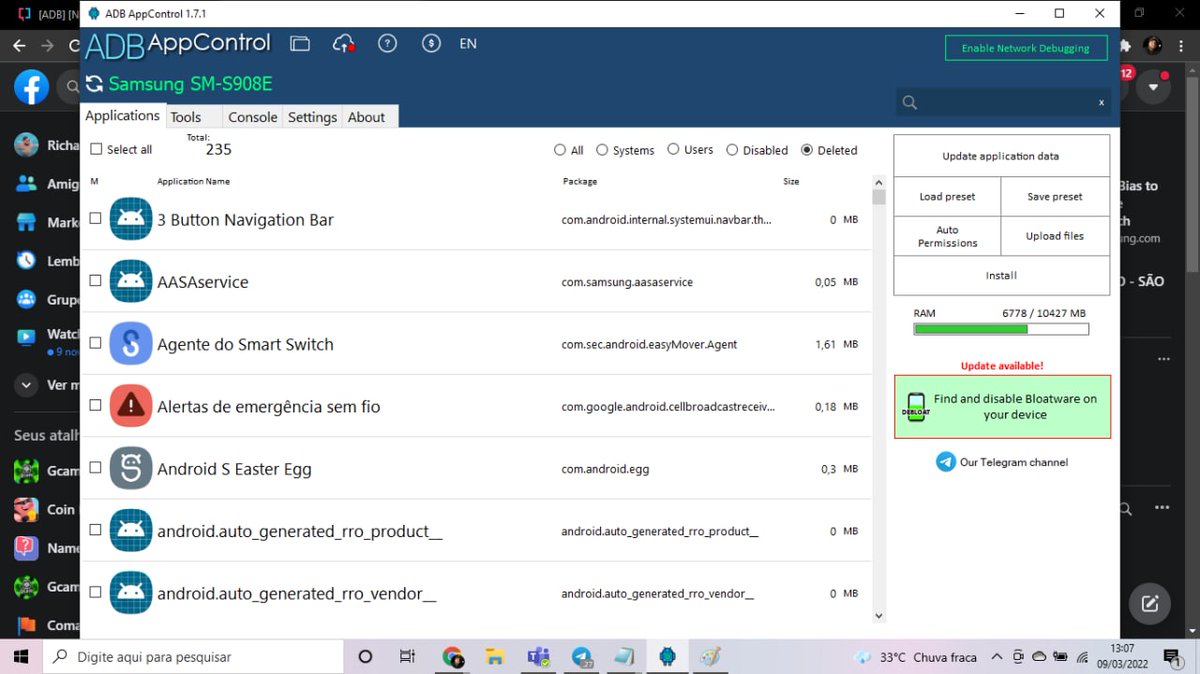Click the cloud upload icon in header

point(344,44)
